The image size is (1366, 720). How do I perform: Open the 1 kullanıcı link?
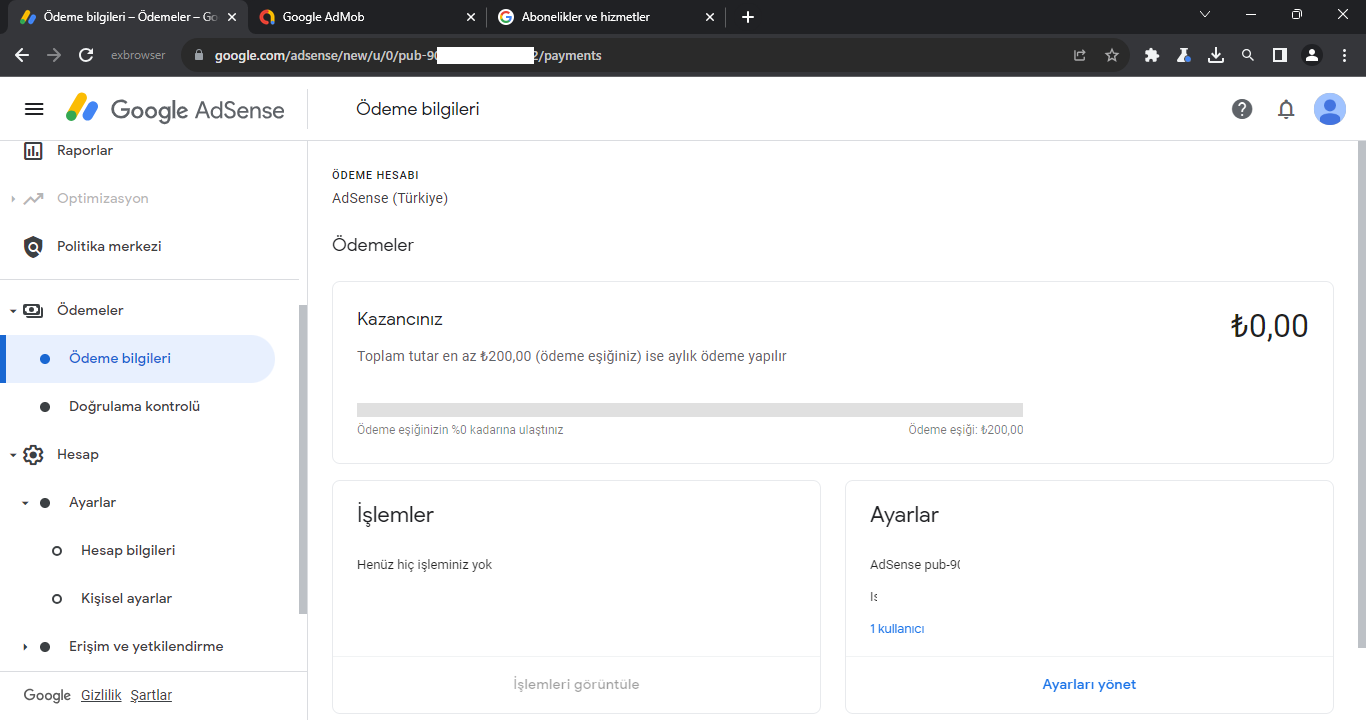point(897,629)
